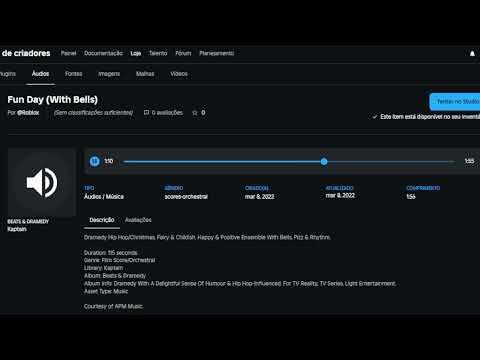The height and width of the screenshot is (360, 480).
Task: Switch to the Vídeos tab
Action: click(179, 74)
